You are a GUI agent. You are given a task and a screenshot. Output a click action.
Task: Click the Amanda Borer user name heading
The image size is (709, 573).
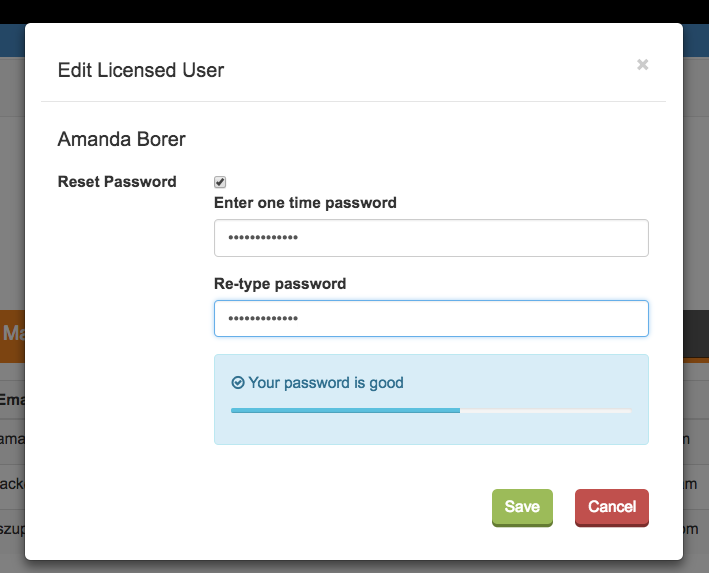(x=122, y=140)
